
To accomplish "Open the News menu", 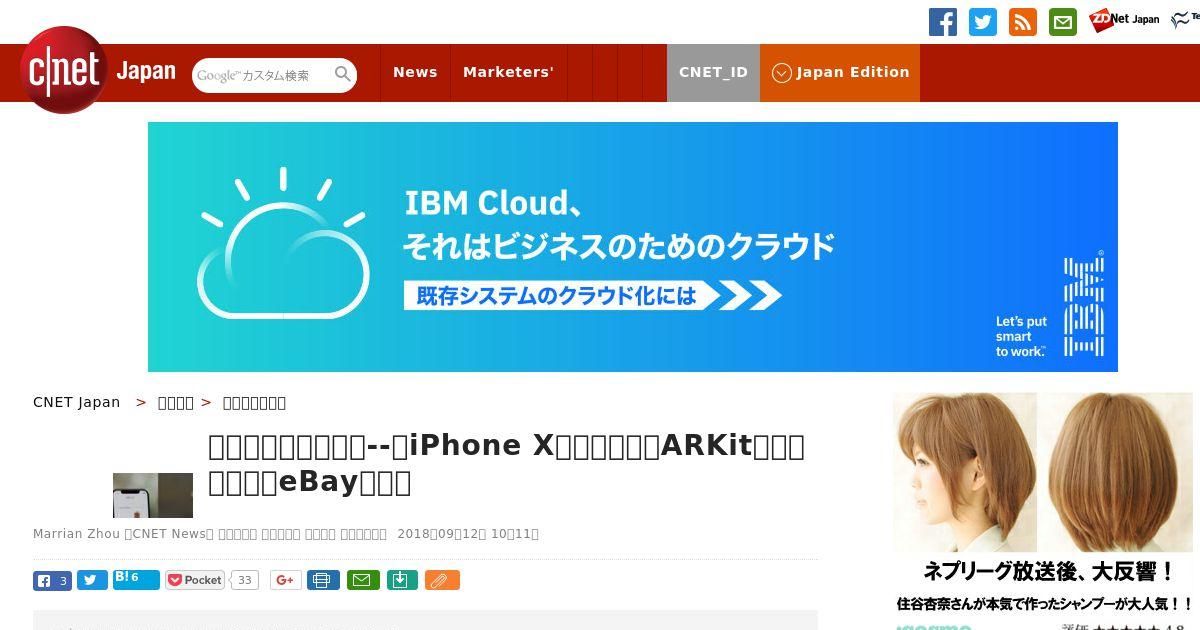I will (x=415, y=72).
